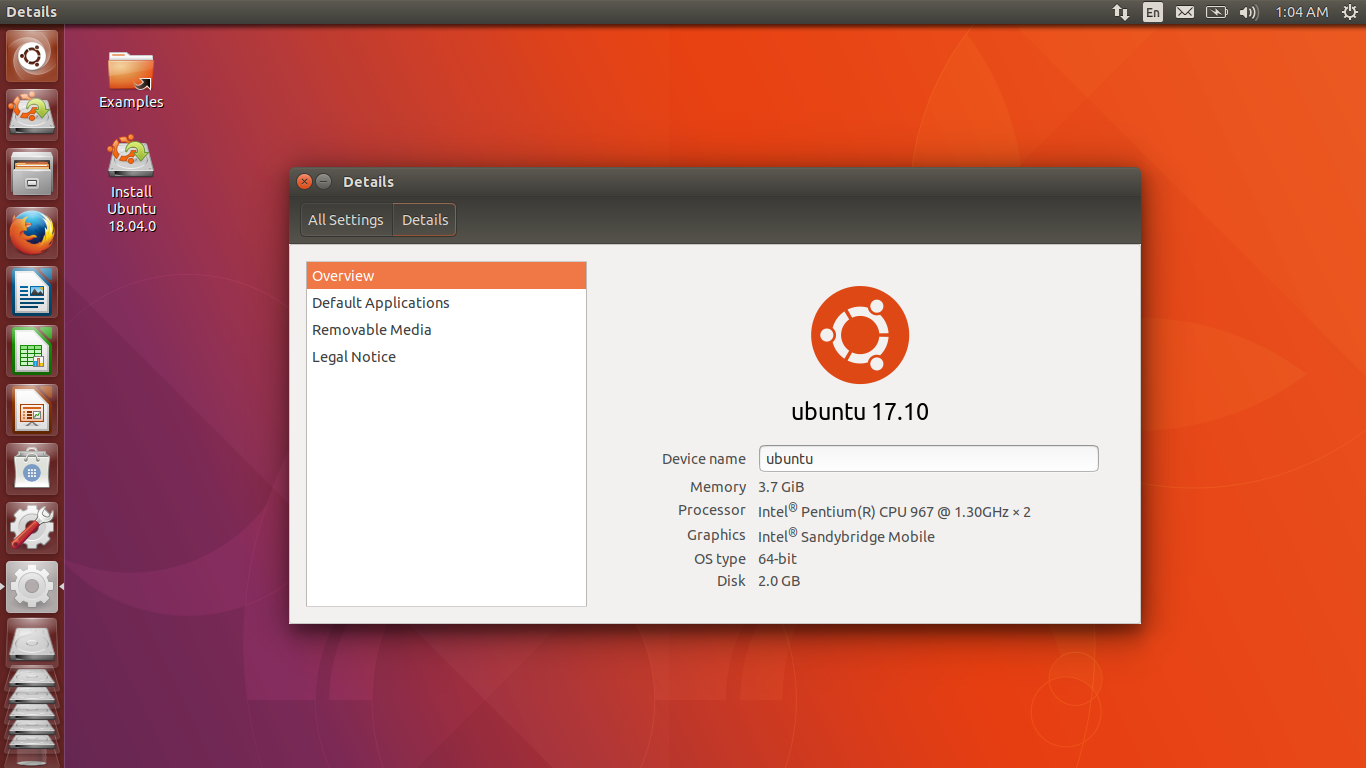1366x768 pixels.
Task: Click inside the Device name field
Action: (x=928, y=458)
